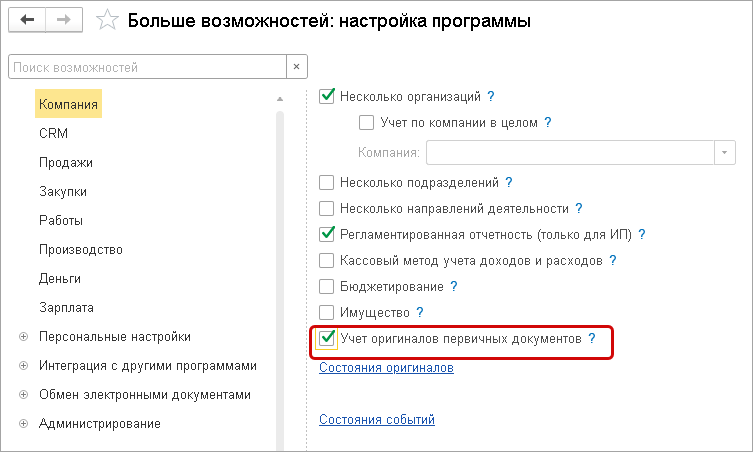Open the Состояния оригиналов link
753x452 pixels.
[x=386, y=368]
